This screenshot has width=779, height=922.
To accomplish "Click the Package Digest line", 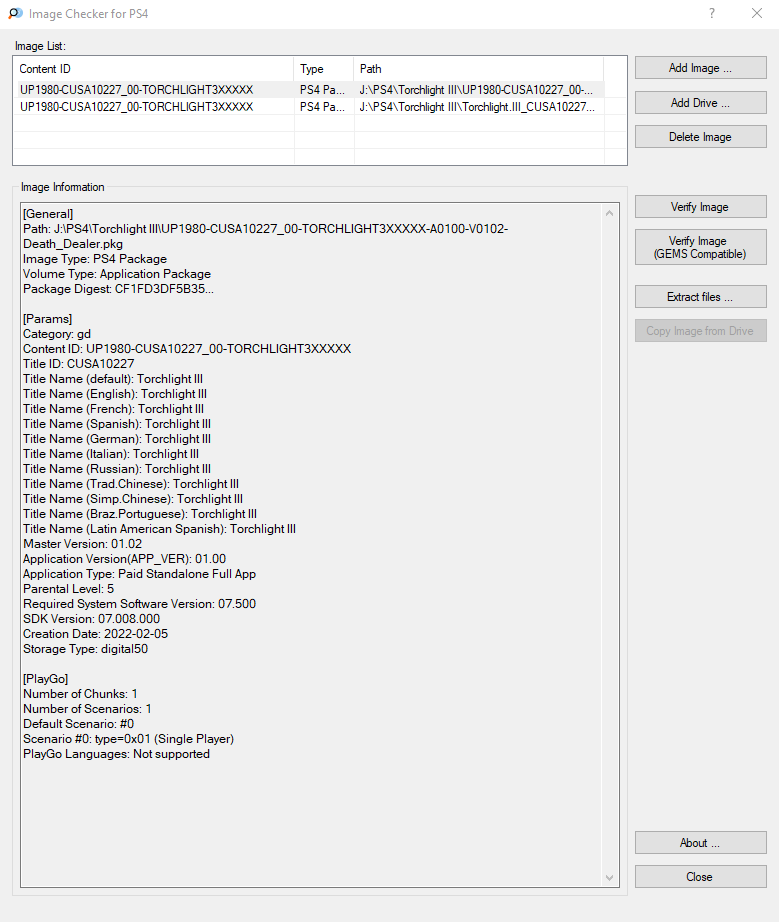I will [118, 289].
